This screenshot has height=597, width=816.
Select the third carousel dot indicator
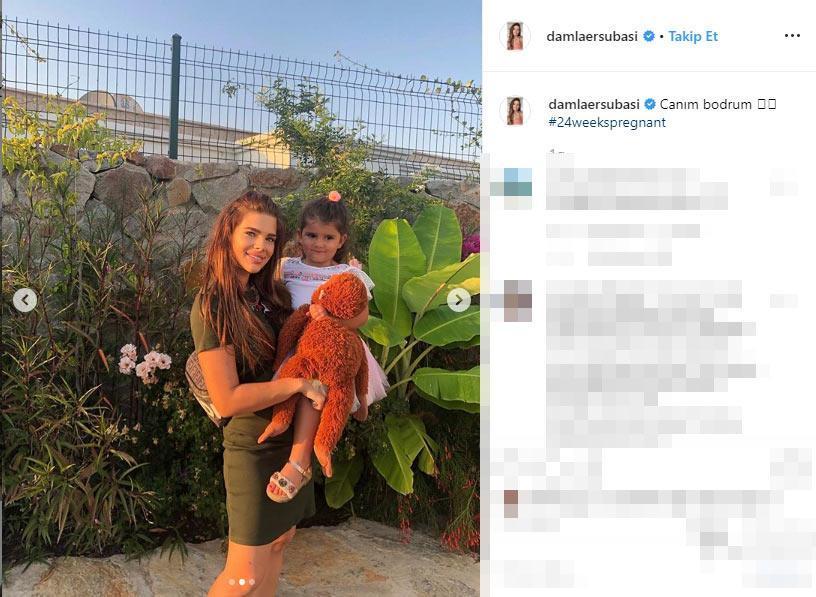252,582
